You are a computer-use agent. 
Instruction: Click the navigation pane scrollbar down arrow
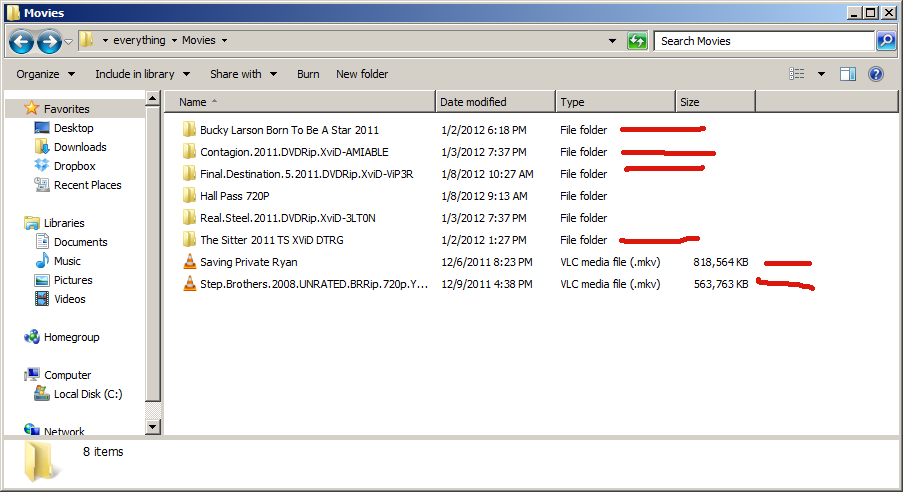(153, 427)
